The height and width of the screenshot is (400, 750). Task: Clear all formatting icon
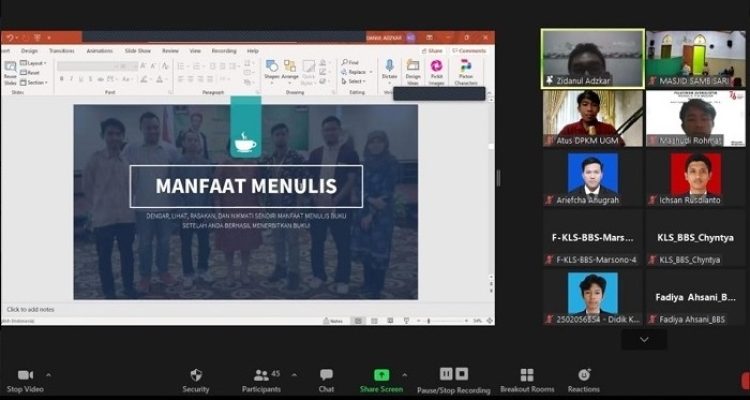point(165,66)
